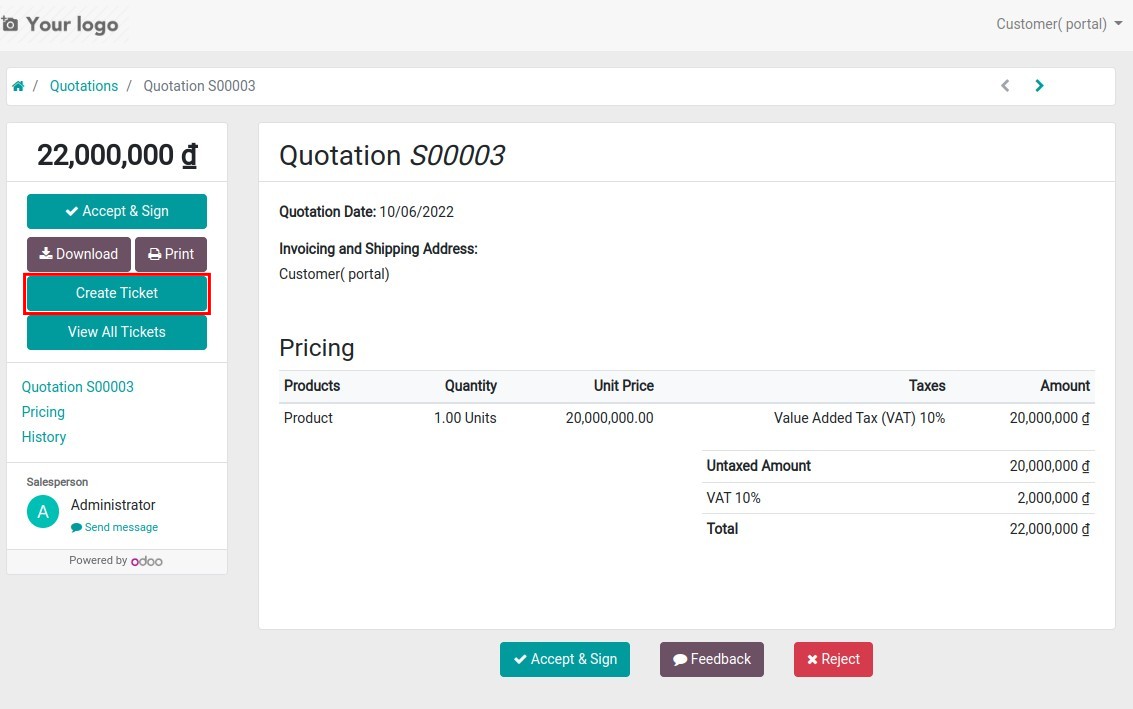The height and width of the screenshot is (709, 1133).
Task: Click the Powered by odoo branding
Action: pos(116,560)
